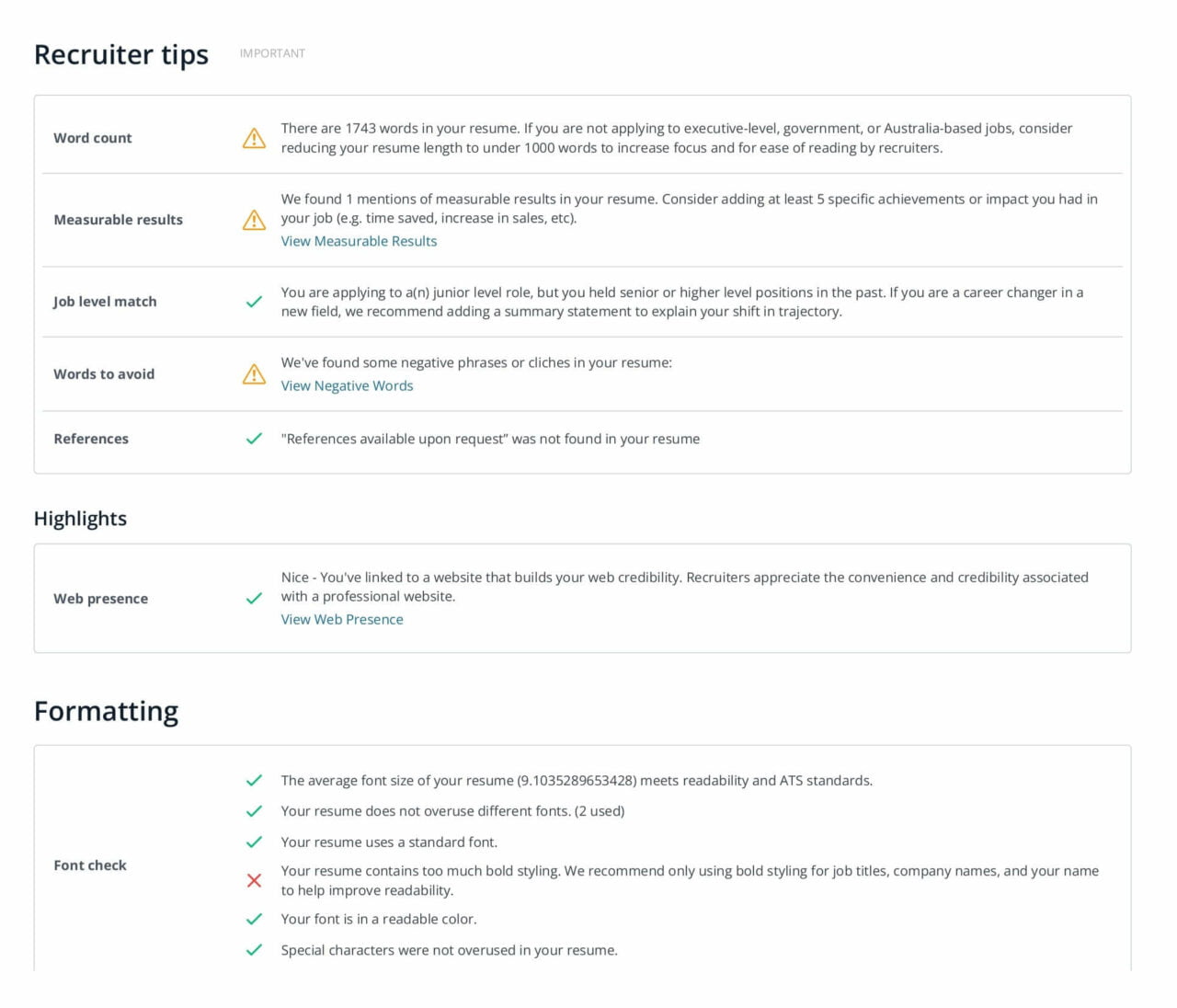Open View Negative Words
1177x1008 pixels.
(347, 385)
